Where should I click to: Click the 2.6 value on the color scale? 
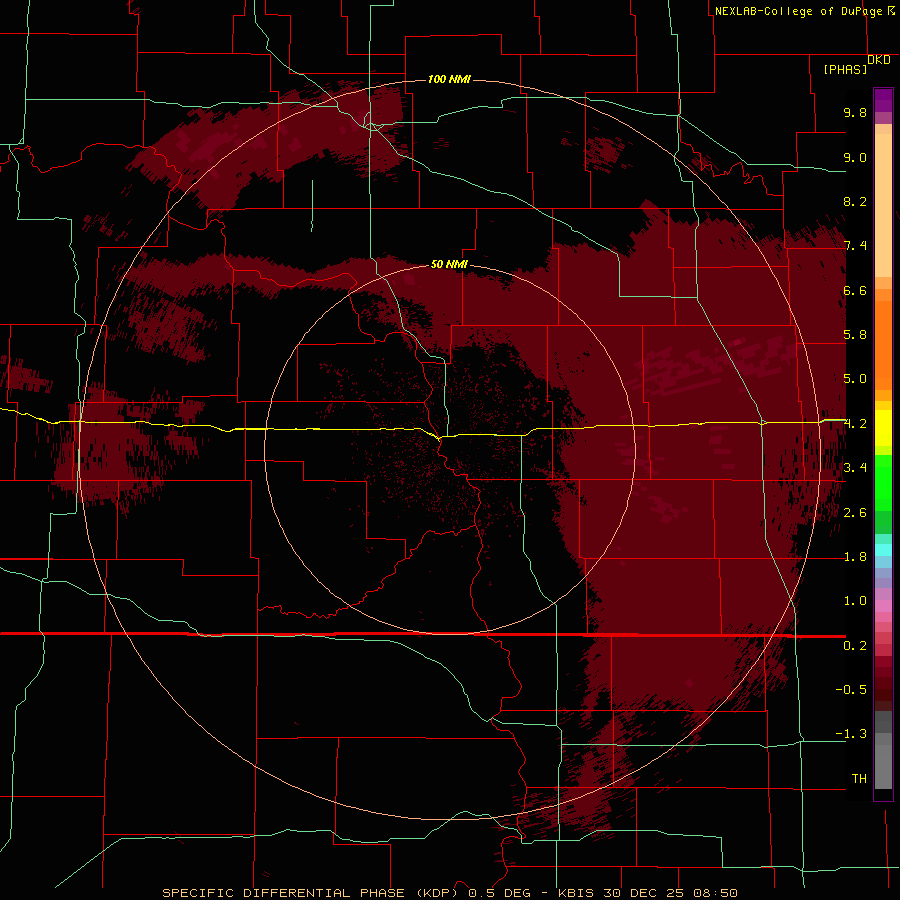855,513
